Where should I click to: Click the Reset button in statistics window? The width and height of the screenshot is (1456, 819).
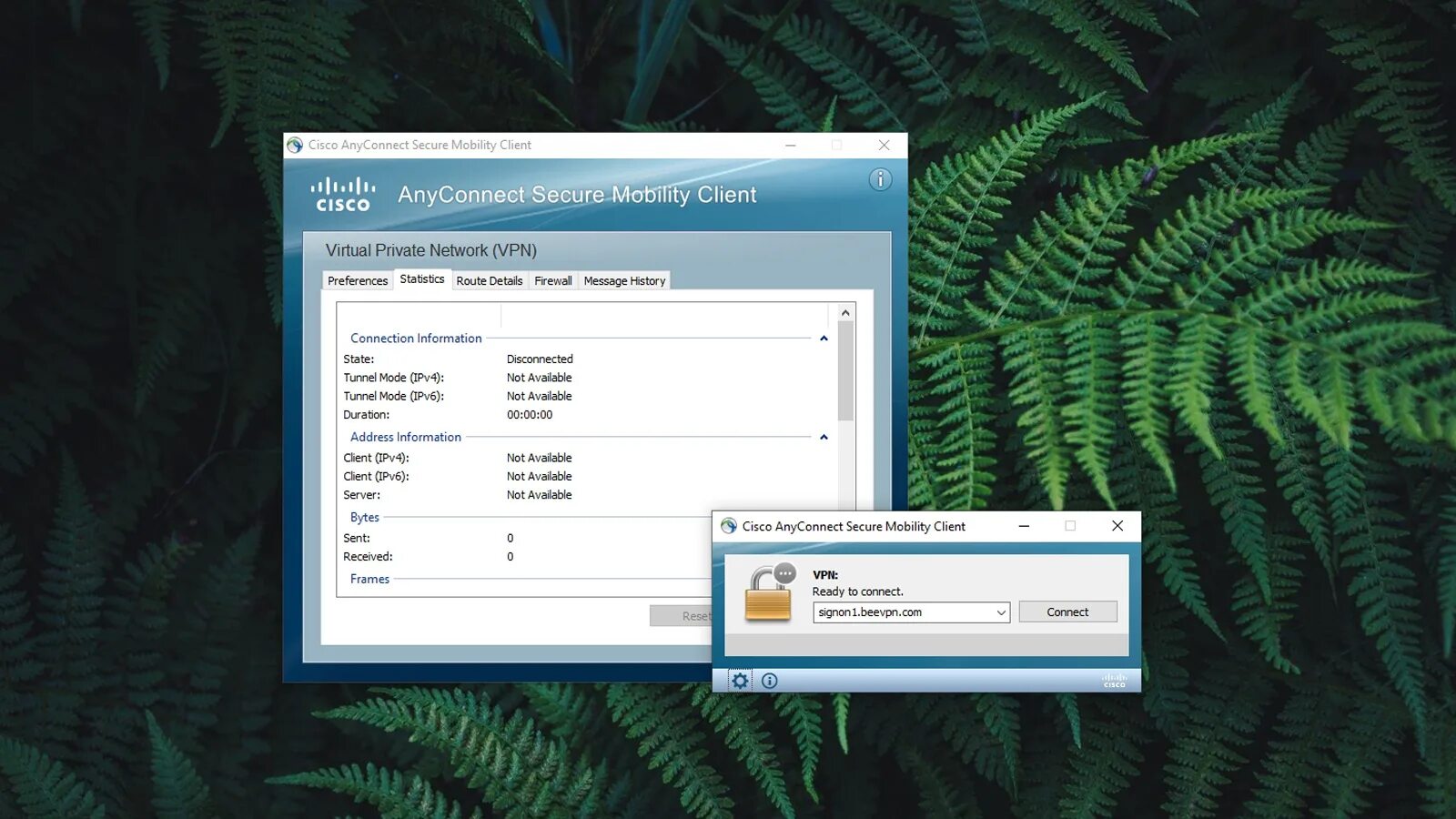point(681,616)
